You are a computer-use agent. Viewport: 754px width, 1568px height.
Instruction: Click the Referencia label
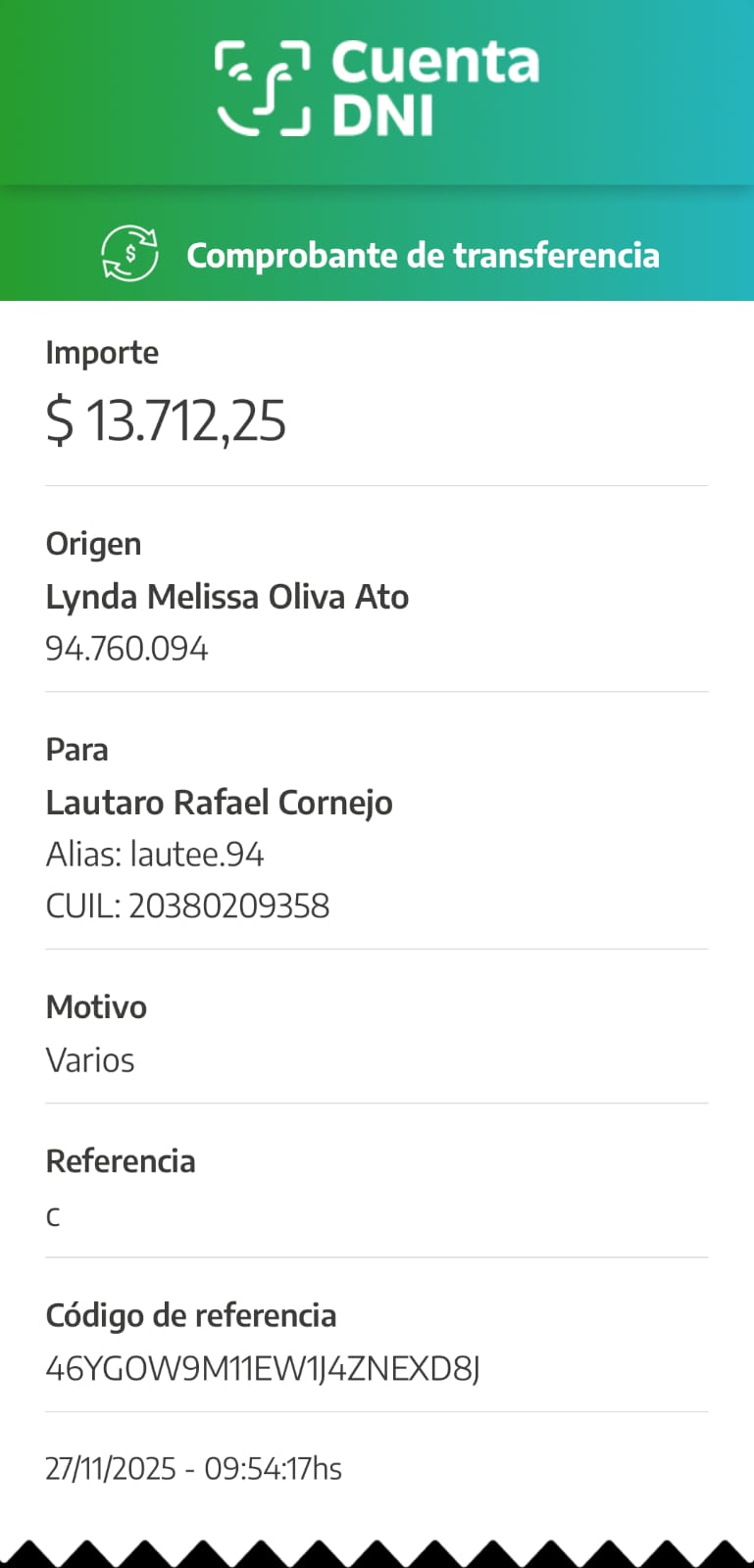[121, 1161]
